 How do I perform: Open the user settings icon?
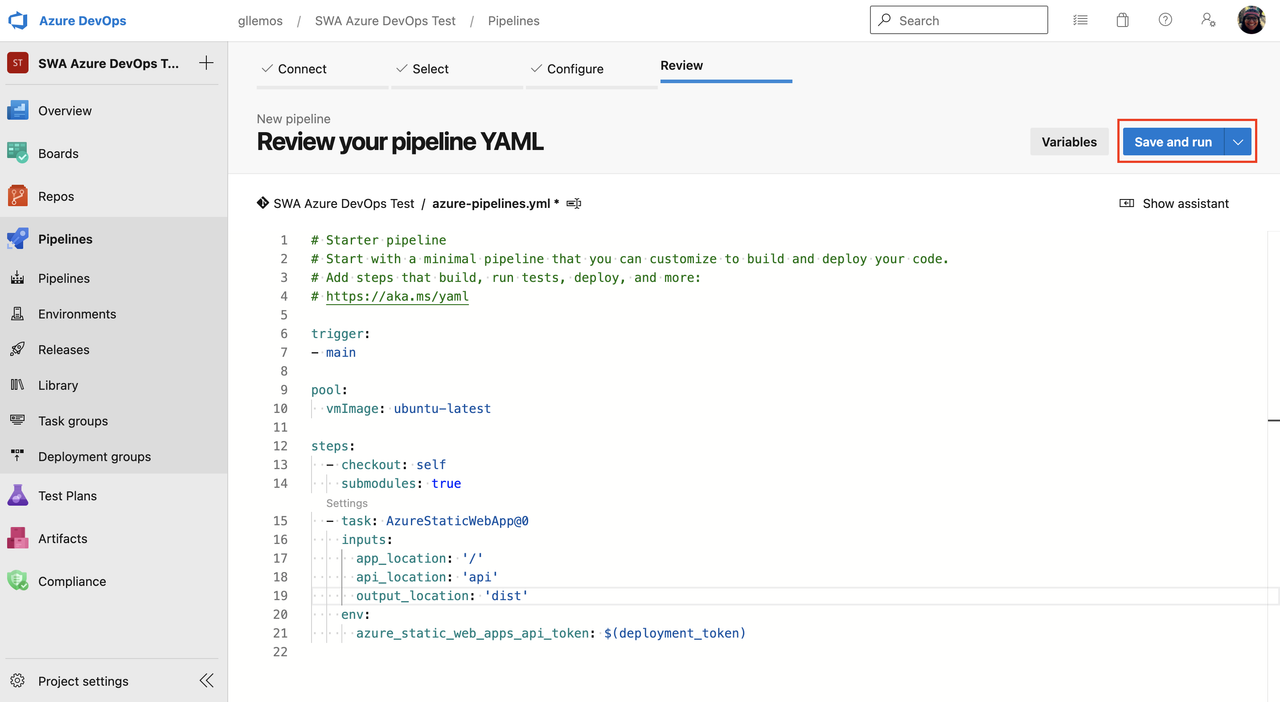[x=1208, y=20]
